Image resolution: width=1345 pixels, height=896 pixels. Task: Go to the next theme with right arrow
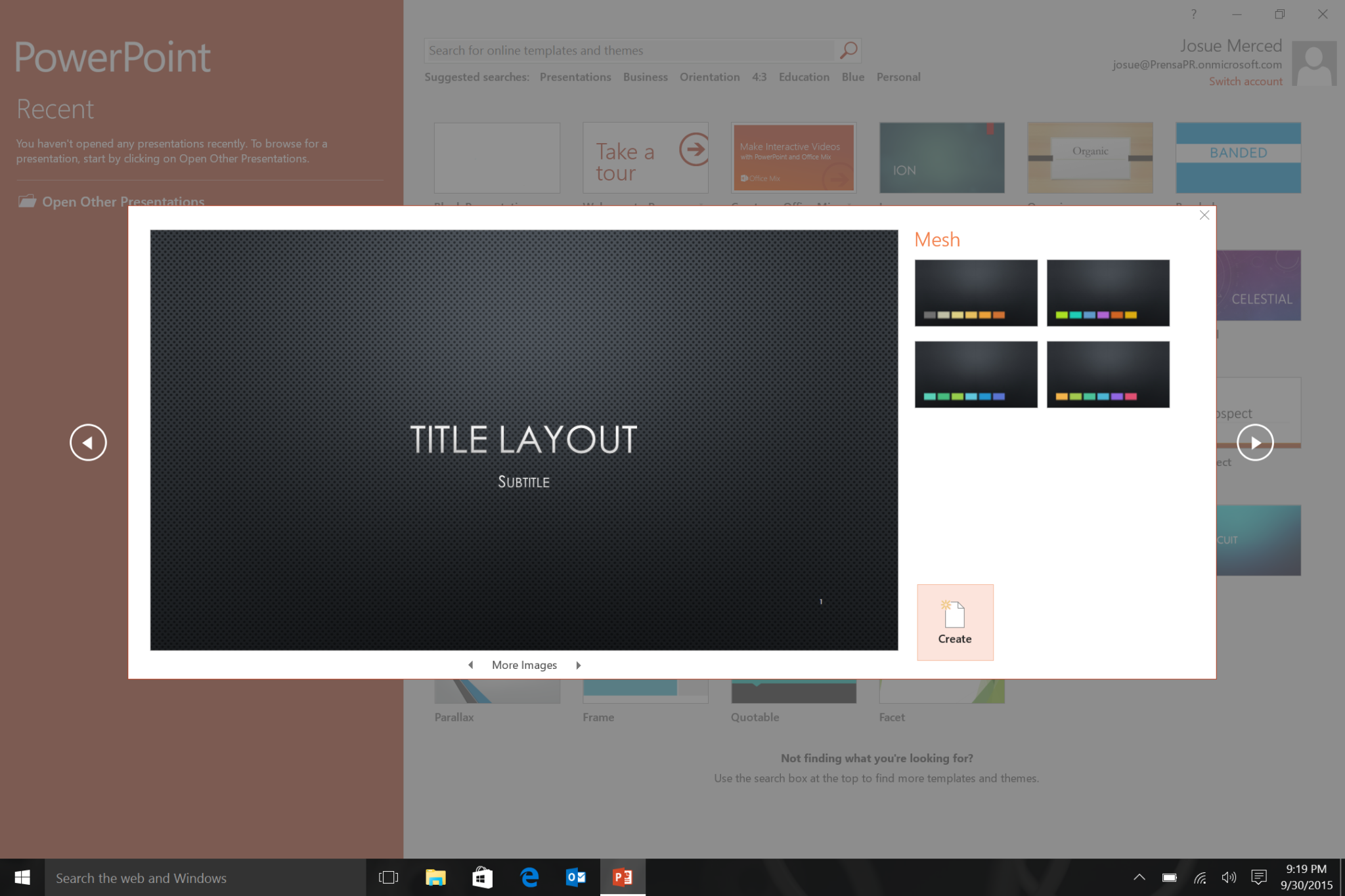click(x=1255, y=442)
